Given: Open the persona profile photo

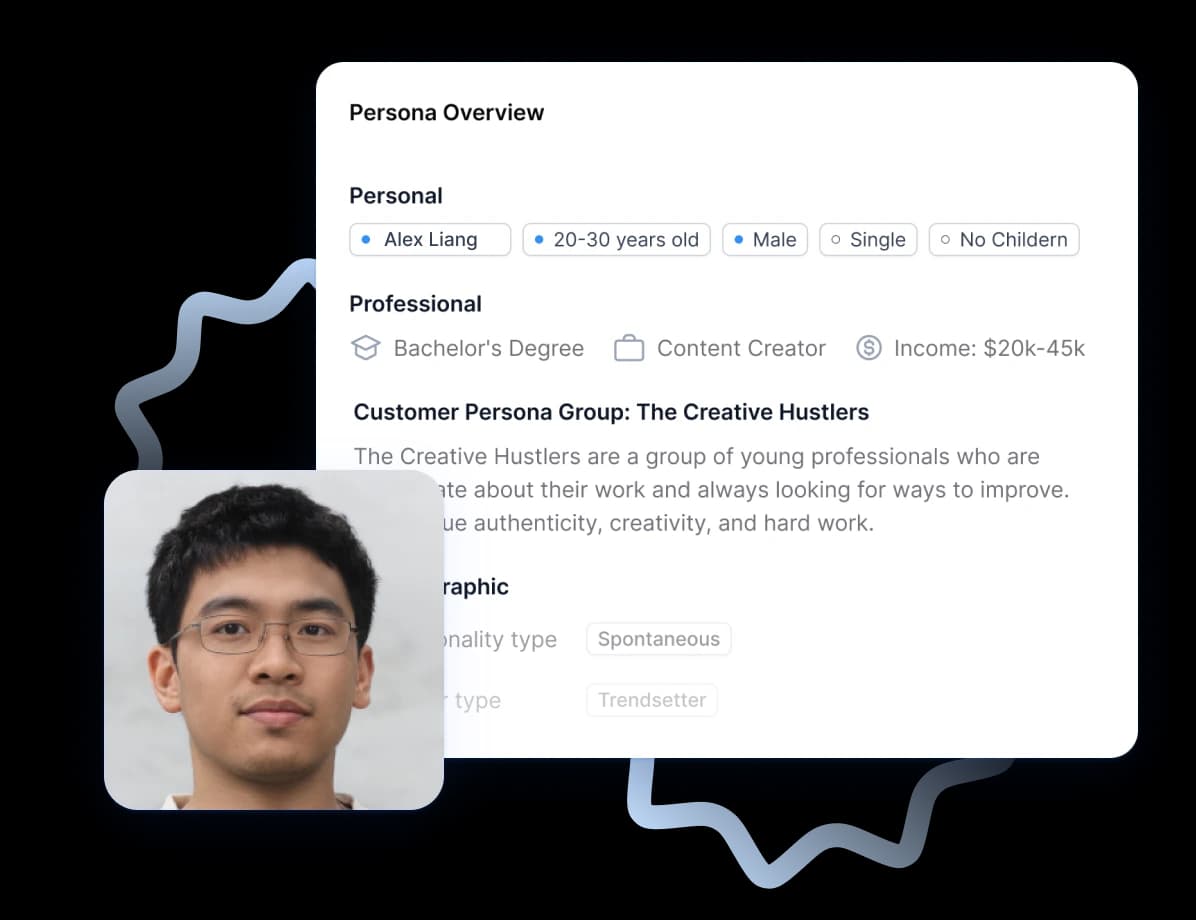Looking at the screenshot, I should coord(273,640).
